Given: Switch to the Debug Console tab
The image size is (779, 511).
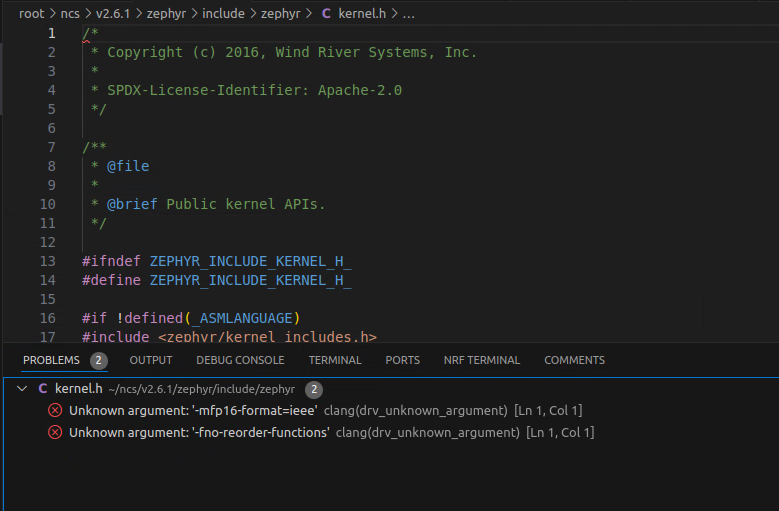Looking at the screenshot, I should coord(240,360).
